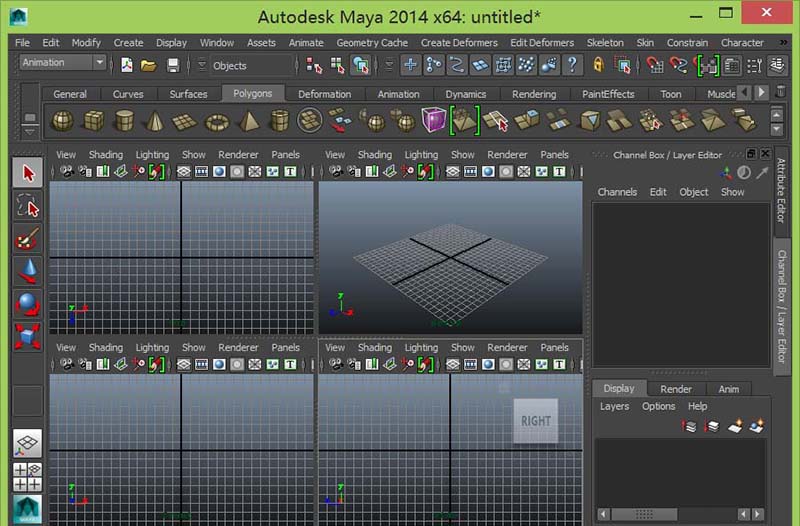Click the layer list horizontal scrollbar thumb
This screenshot has width=800, height=526.
point(644,514)
